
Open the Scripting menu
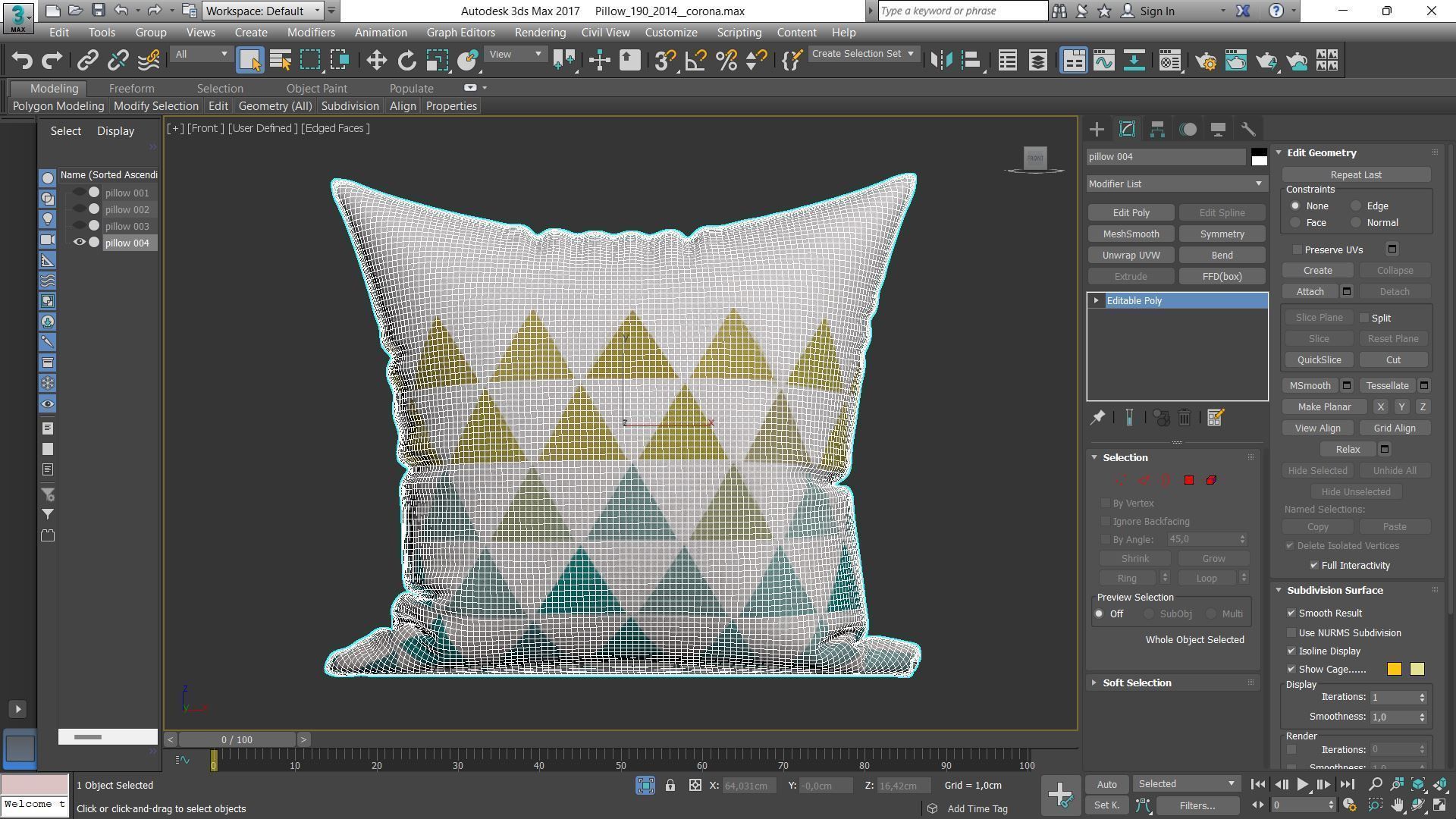pos(739,33)
